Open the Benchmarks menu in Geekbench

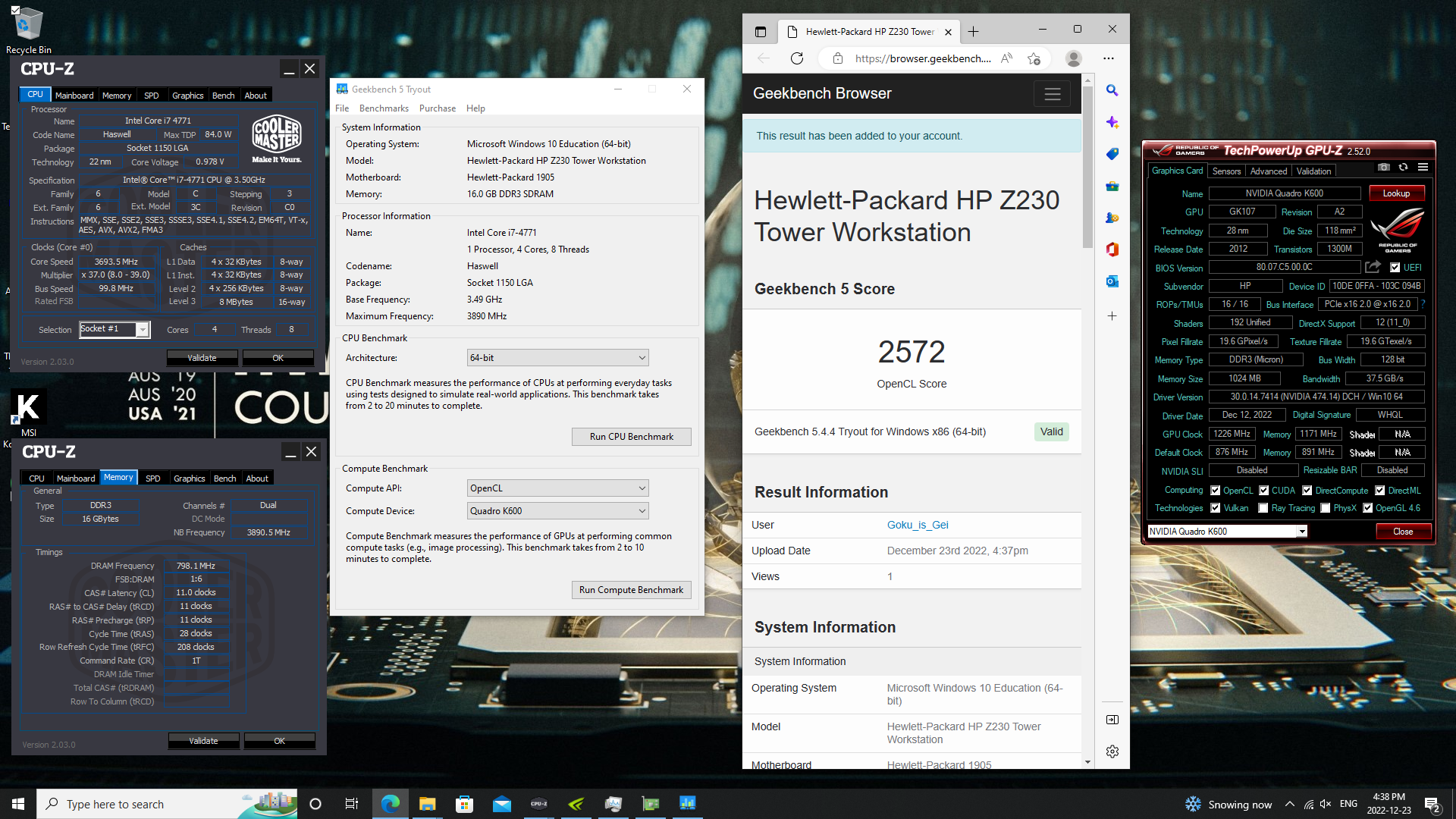click(384, 108)
